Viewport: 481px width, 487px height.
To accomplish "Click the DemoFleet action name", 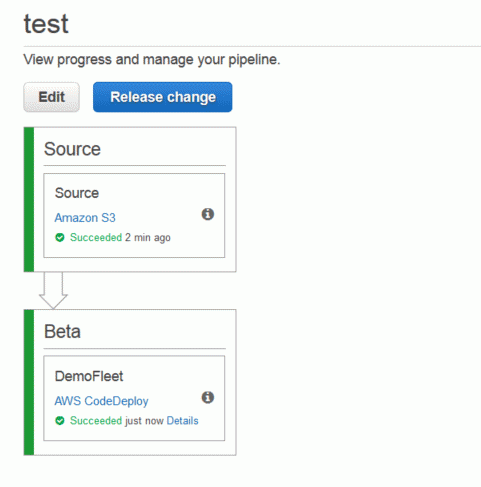I will tap(89, 376).
